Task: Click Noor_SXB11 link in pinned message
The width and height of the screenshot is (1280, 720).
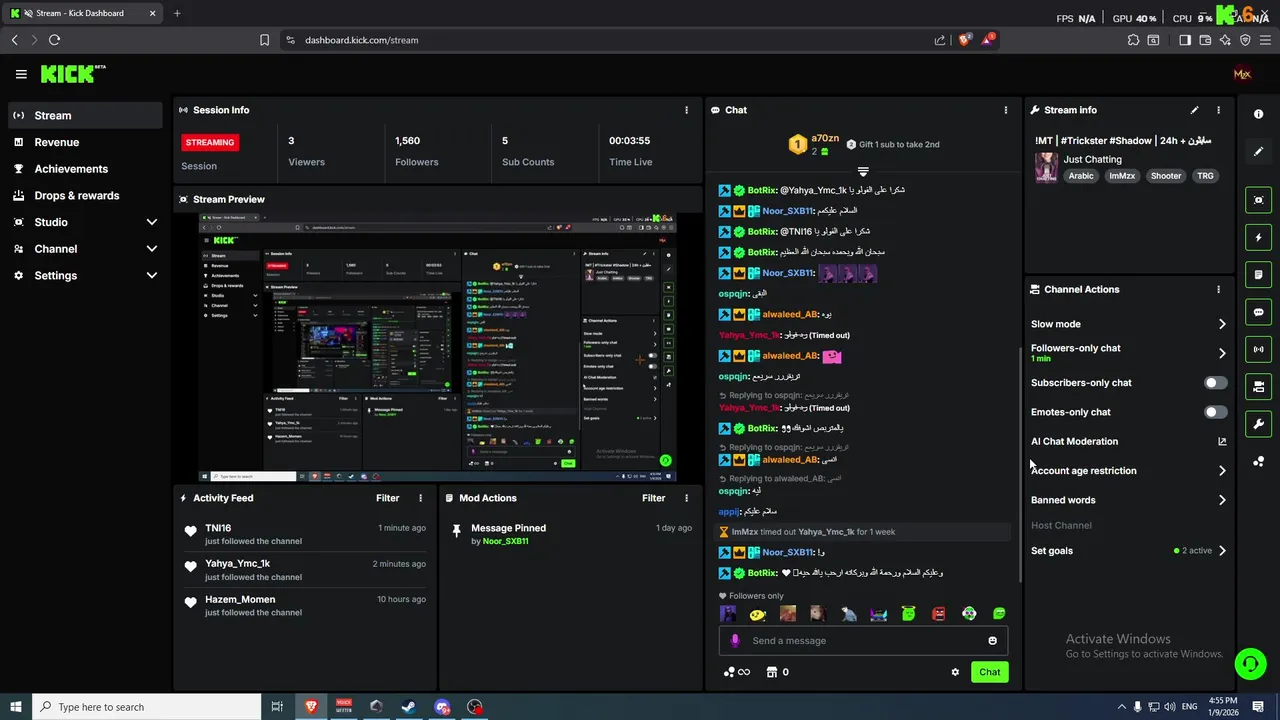Action: (505, 541)
